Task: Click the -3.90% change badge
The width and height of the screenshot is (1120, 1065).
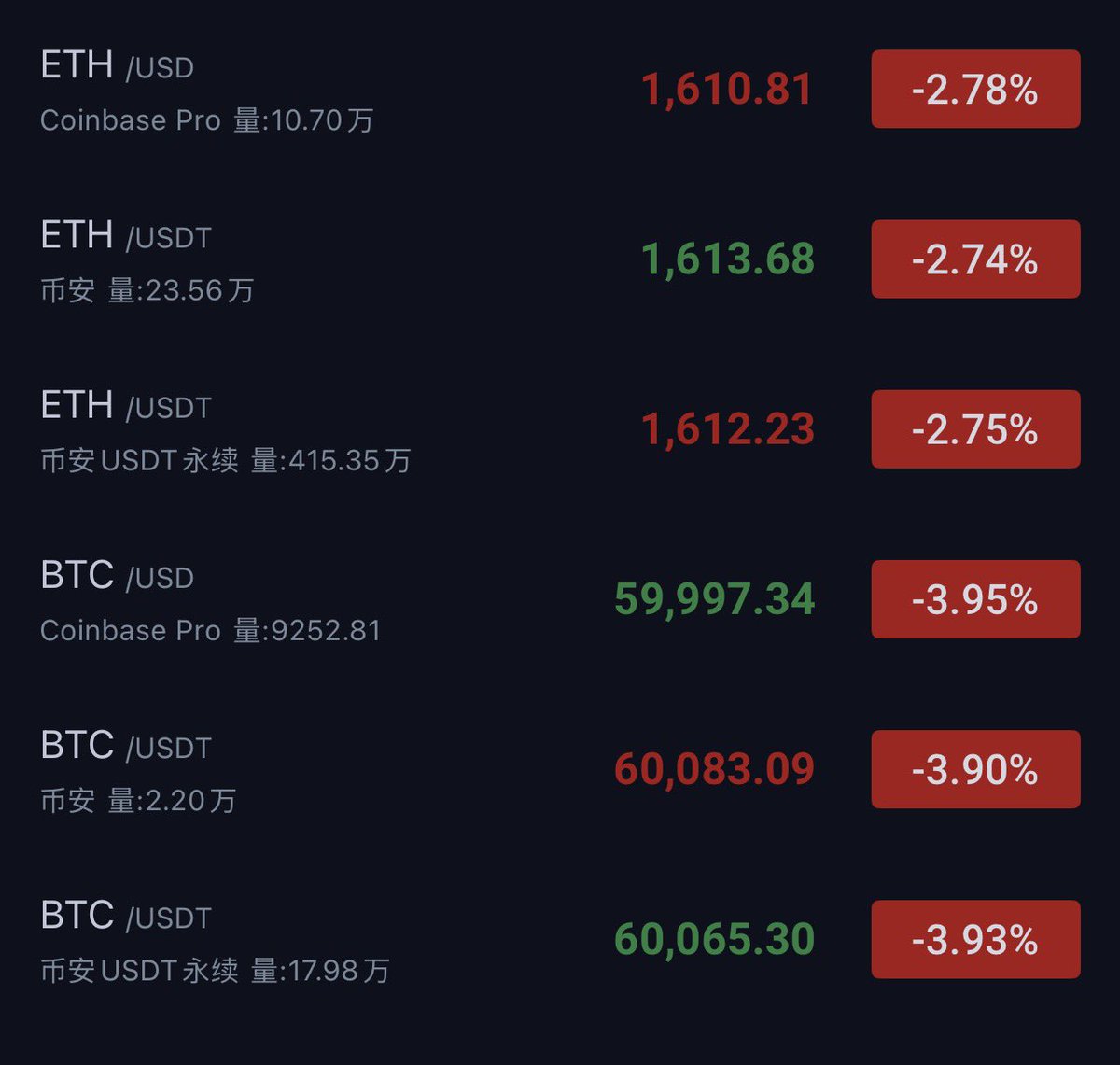Action: pyautogui.click(x=975, y=769)
